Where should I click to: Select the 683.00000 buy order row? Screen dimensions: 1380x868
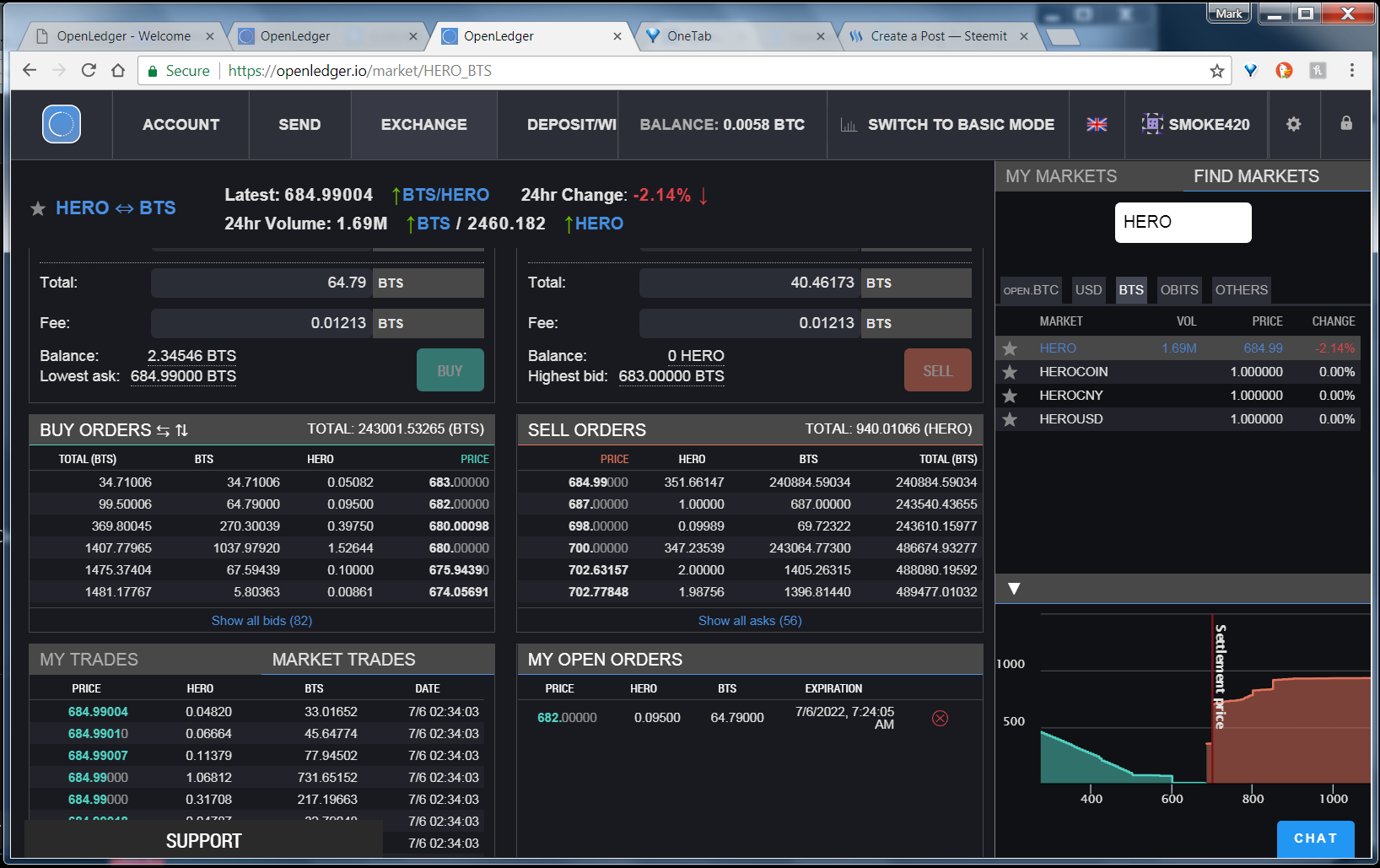tap(261, 483)
